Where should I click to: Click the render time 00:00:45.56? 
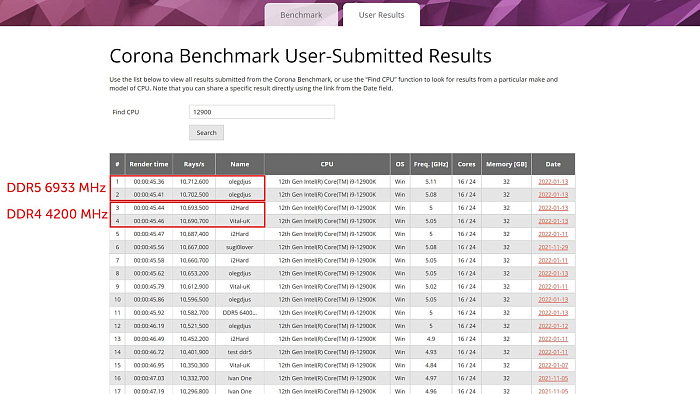pyautogui.click(x=149, y=247)
